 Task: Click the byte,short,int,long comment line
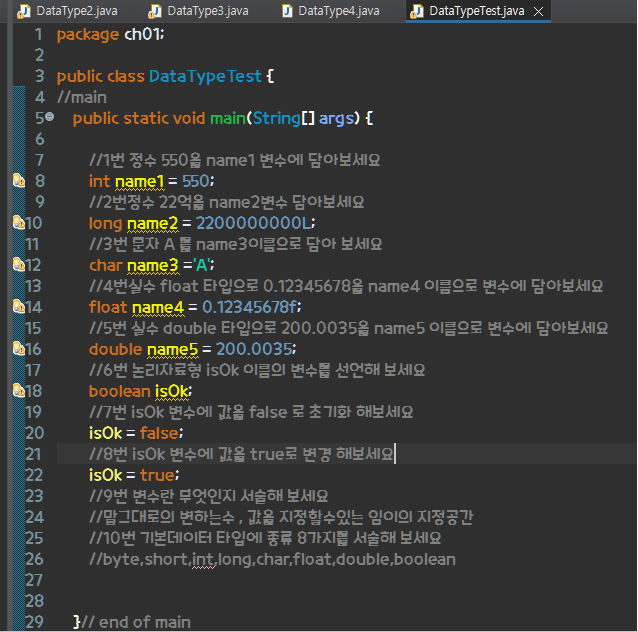pyautogui.click(x=272, y=560)
